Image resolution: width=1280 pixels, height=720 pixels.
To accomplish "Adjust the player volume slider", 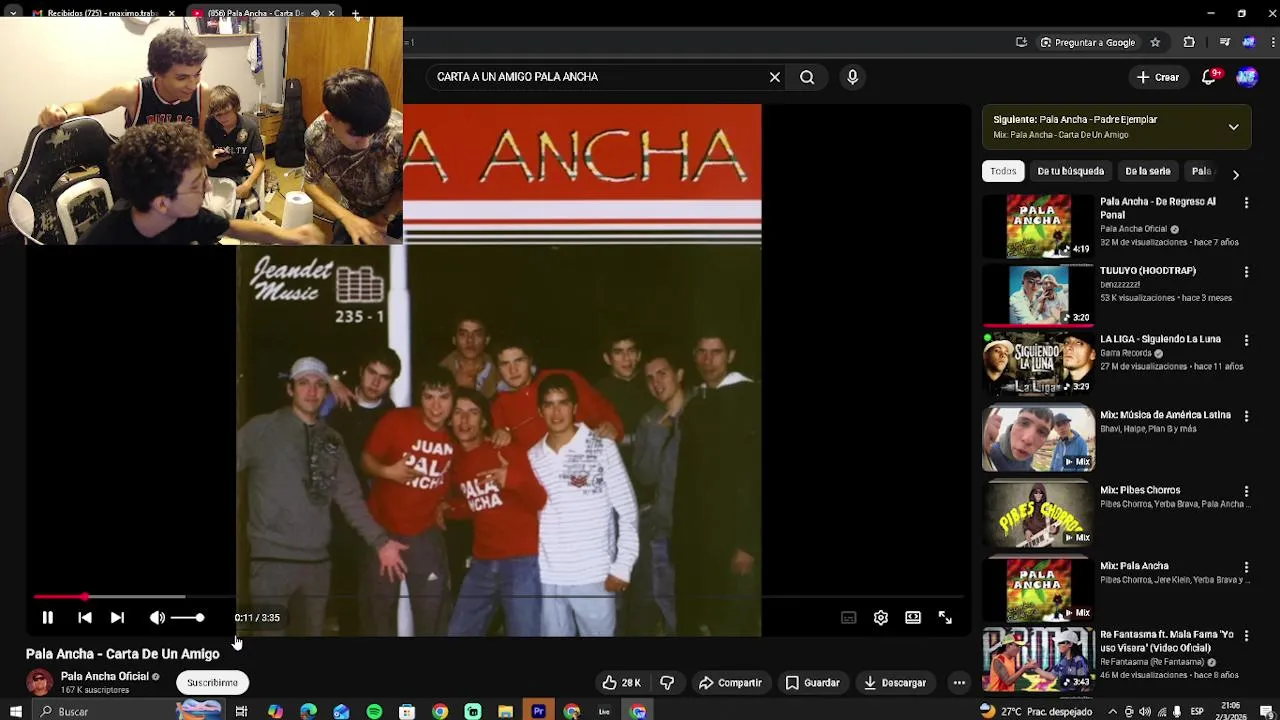I will click(x=187, y=618).
